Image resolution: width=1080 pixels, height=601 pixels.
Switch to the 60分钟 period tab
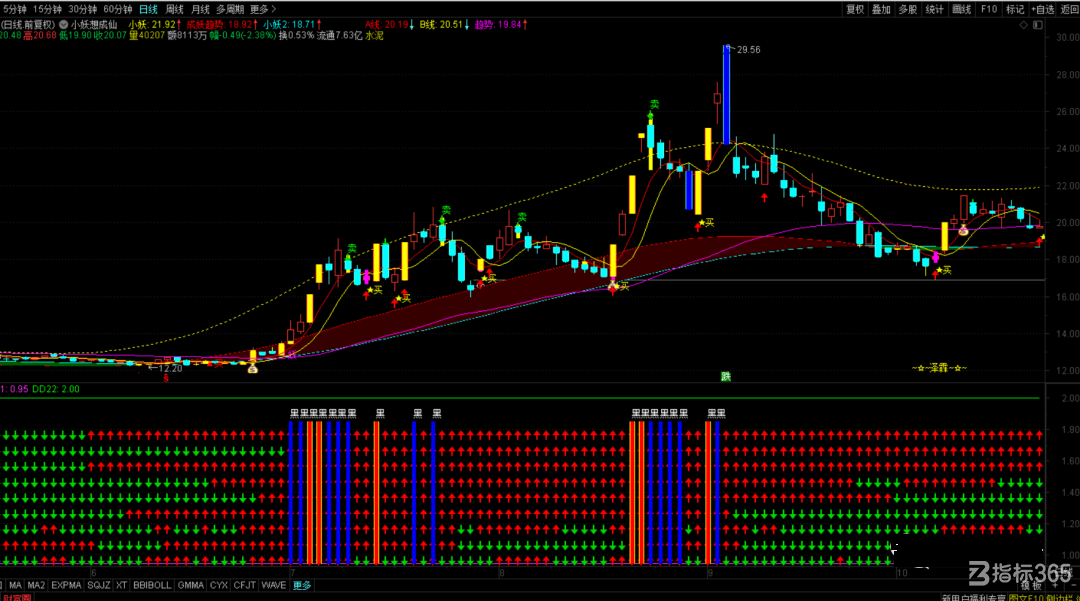(x=117, y=9)
